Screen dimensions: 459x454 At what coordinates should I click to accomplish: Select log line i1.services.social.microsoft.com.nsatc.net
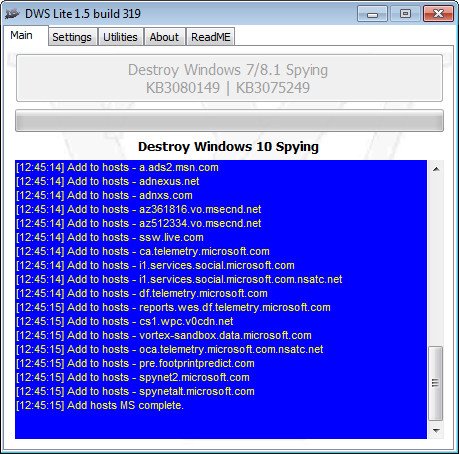179,279
